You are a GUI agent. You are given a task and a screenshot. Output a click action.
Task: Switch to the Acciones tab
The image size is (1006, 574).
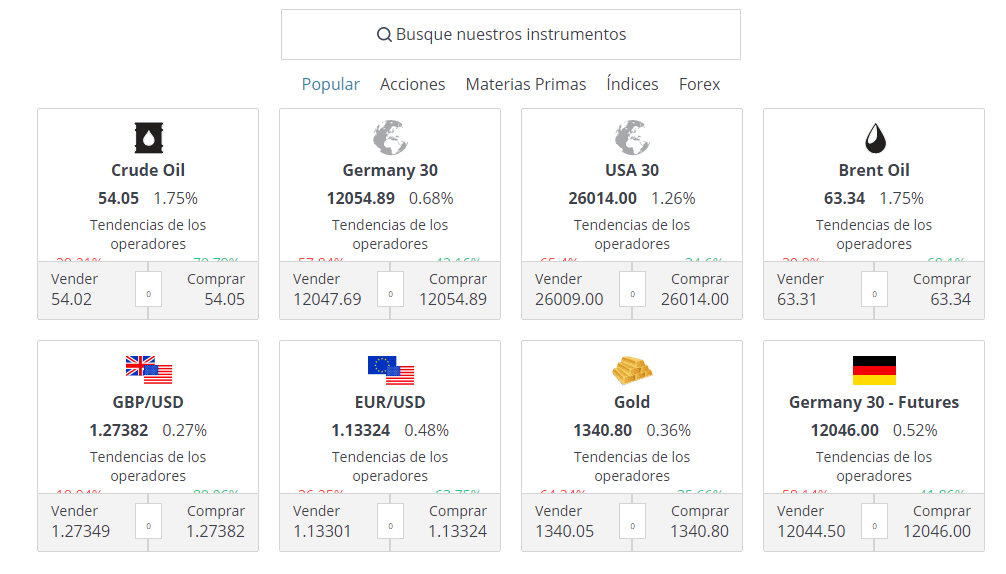tap(413, 84)
